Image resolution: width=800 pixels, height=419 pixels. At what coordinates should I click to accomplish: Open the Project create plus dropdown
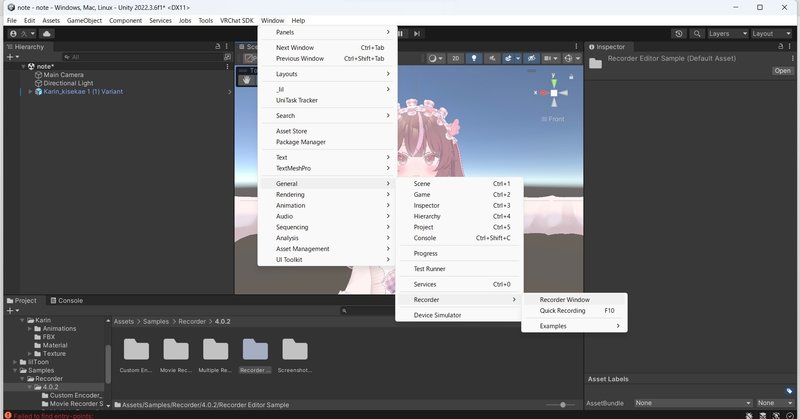coord(12,310)
